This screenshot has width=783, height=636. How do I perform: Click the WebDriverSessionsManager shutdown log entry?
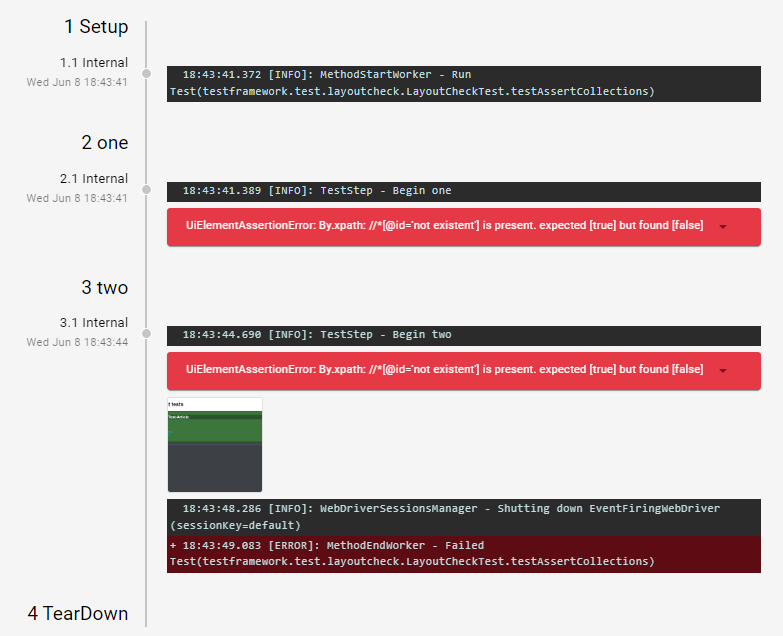464,517
